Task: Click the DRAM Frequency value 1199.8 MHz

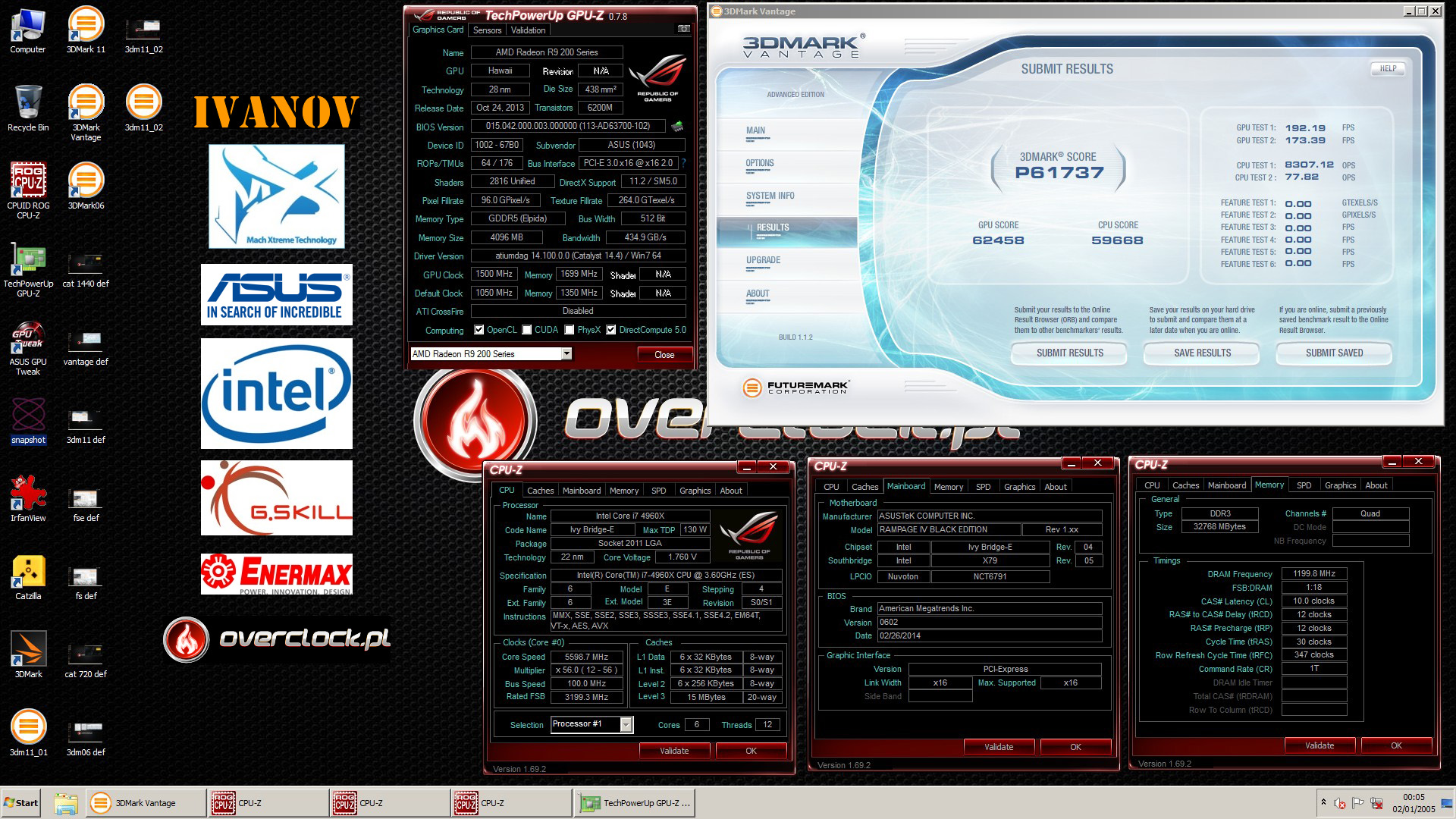Action: (1314, 574)
